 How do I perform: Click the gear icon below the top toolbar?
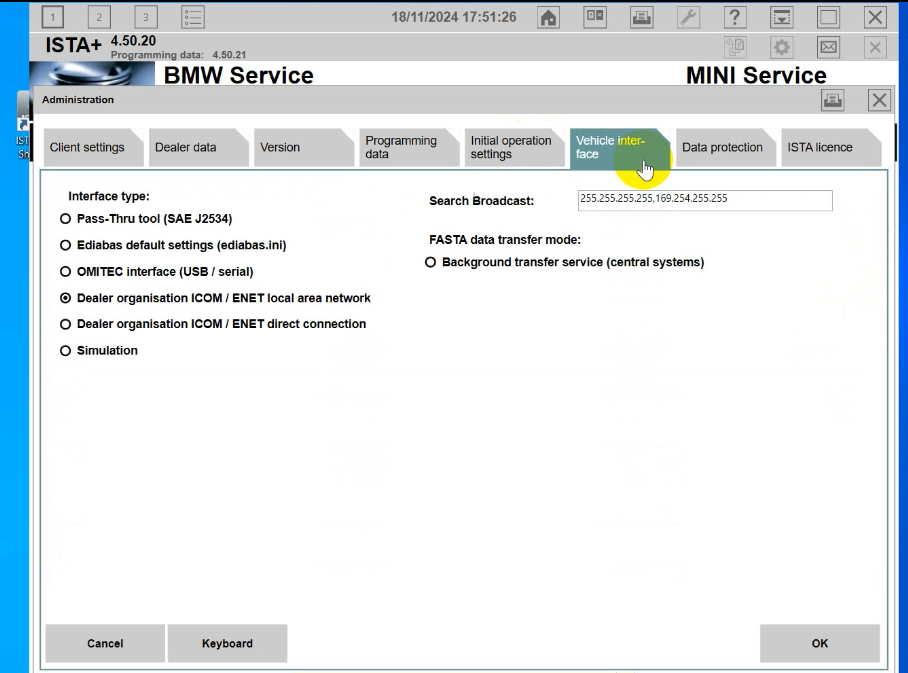[x=782, y=47]
